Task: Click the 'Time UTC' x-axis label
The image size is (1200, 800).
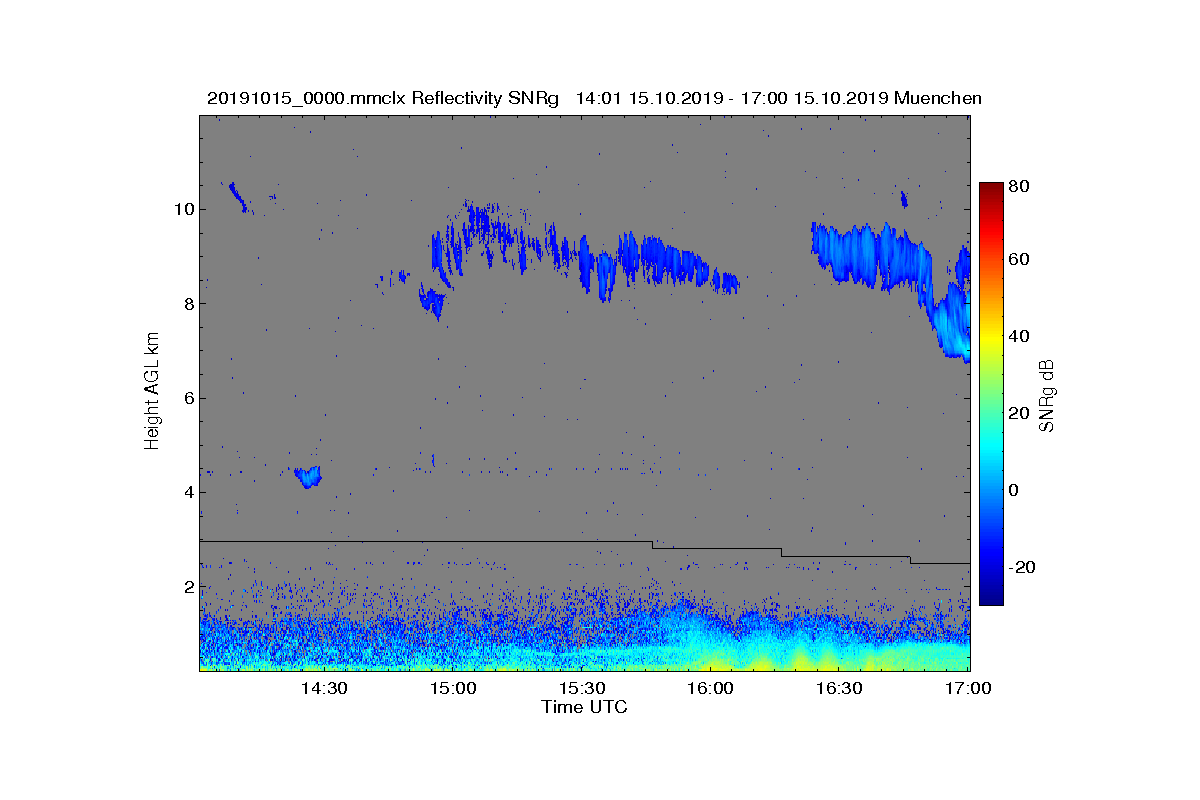Action: (585, 707)
